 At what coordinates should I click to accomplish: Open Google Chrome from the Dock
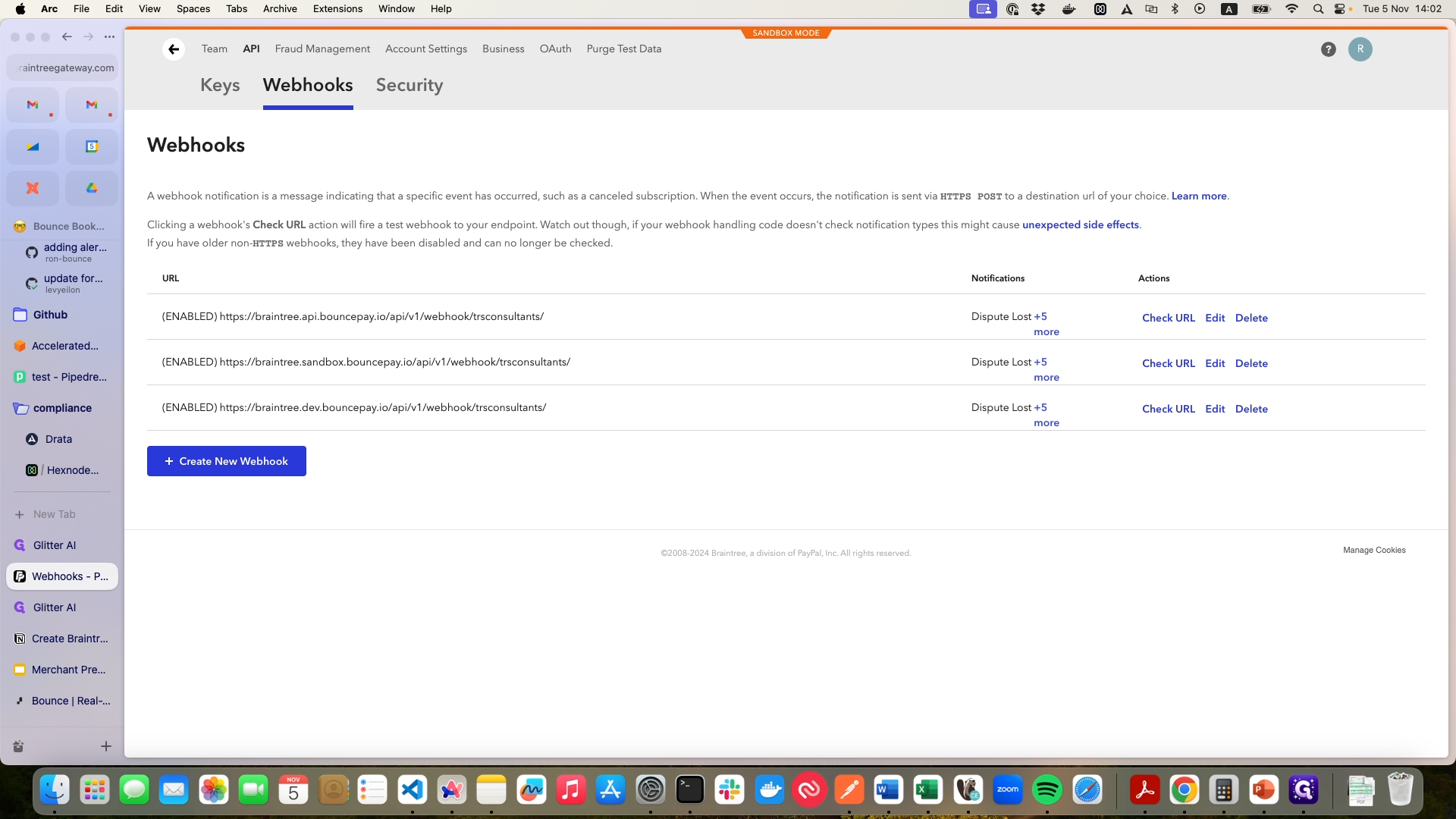pyautogui.click(x=1185, y=790)
